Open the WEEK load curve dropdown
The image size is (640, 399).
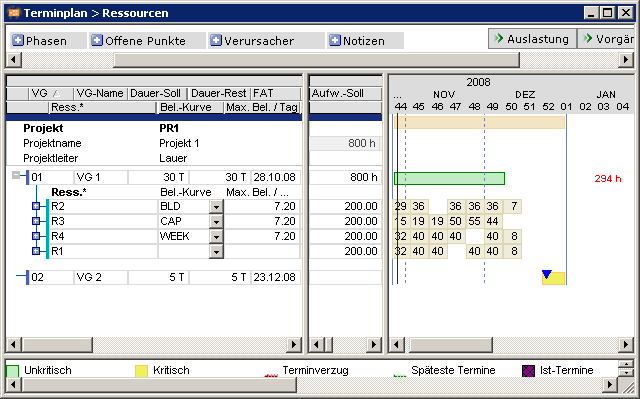tap(216, 236)
